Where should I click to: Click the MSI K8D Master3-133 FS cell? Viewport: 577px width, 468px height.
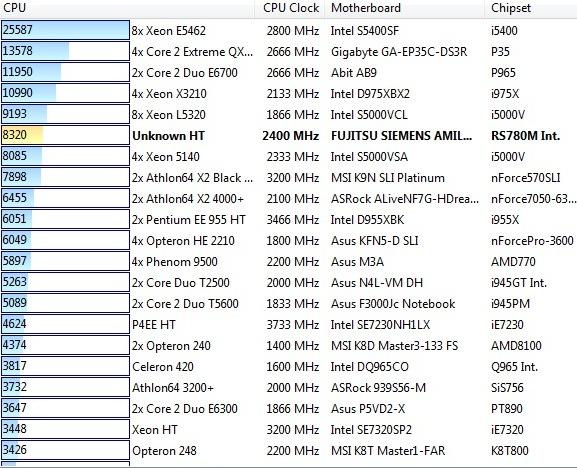(394, 345)
